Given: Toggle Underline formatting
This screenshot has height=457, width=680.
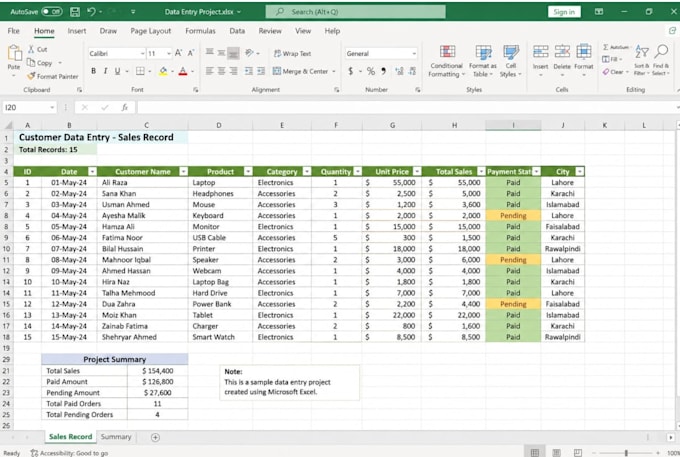Looking at the screenshot, I should (x=117, y=71).
